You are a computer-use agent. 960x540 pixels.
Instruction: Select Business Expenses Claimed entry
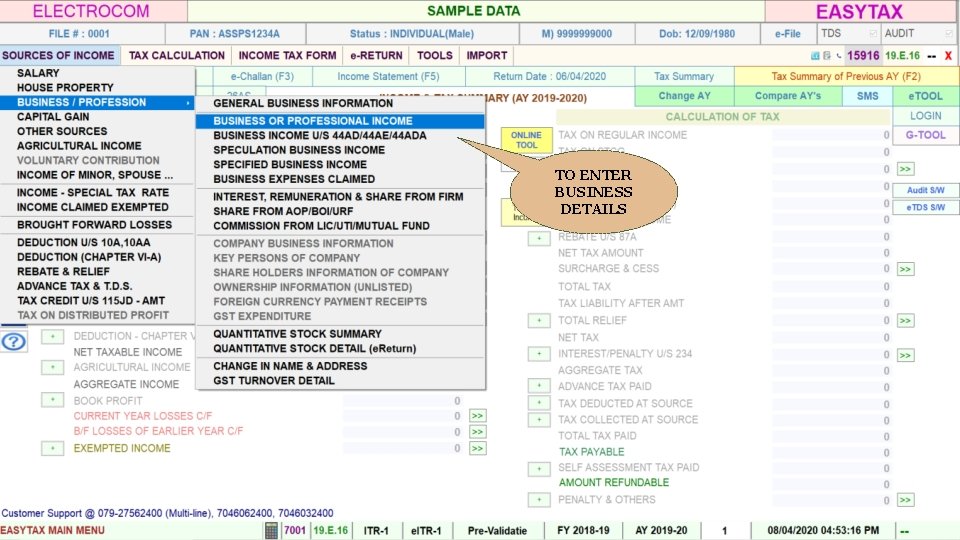[340, 179]
